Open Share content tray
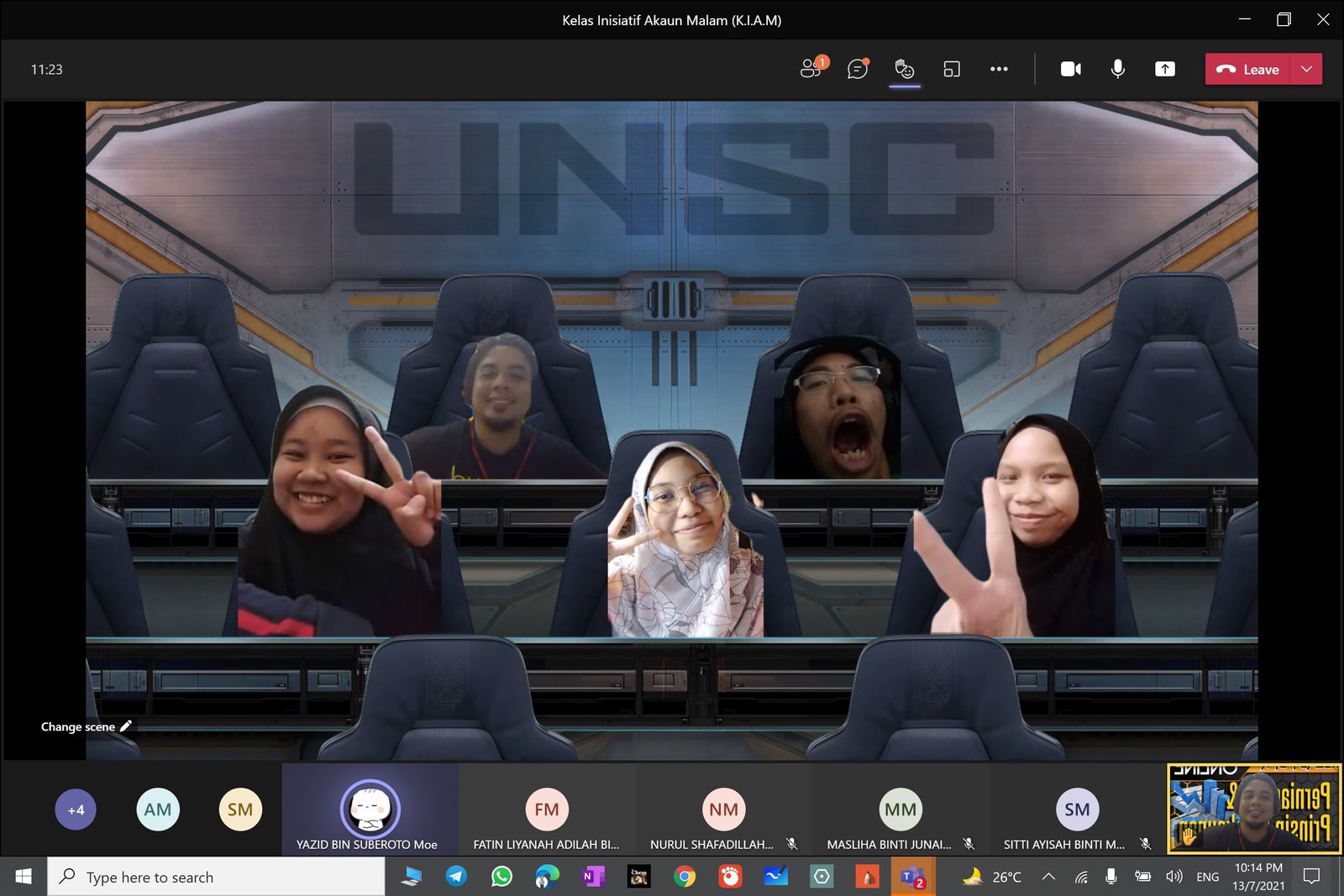Viewport: 1344px width, 896px height. point(1165,69)
